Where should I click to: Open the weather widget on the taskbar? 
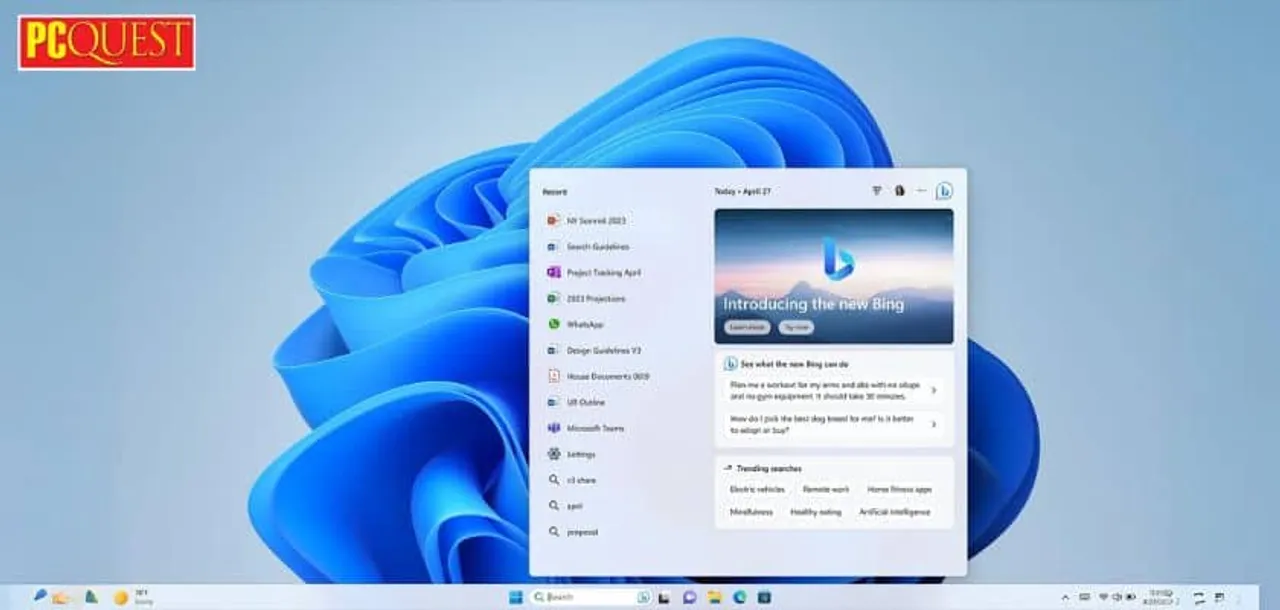[x=134, y=598]
